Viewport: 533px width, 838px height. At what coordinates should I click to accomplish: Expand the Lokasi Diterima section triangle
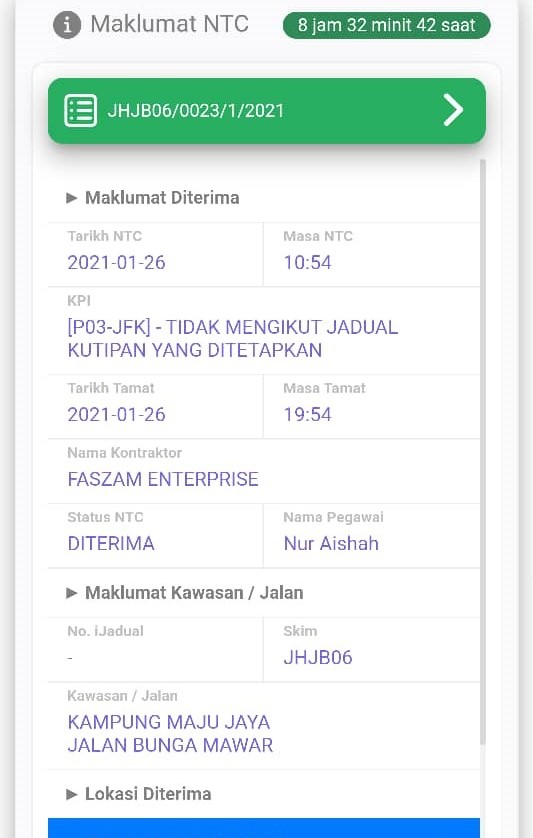click(x=72, y=794)
